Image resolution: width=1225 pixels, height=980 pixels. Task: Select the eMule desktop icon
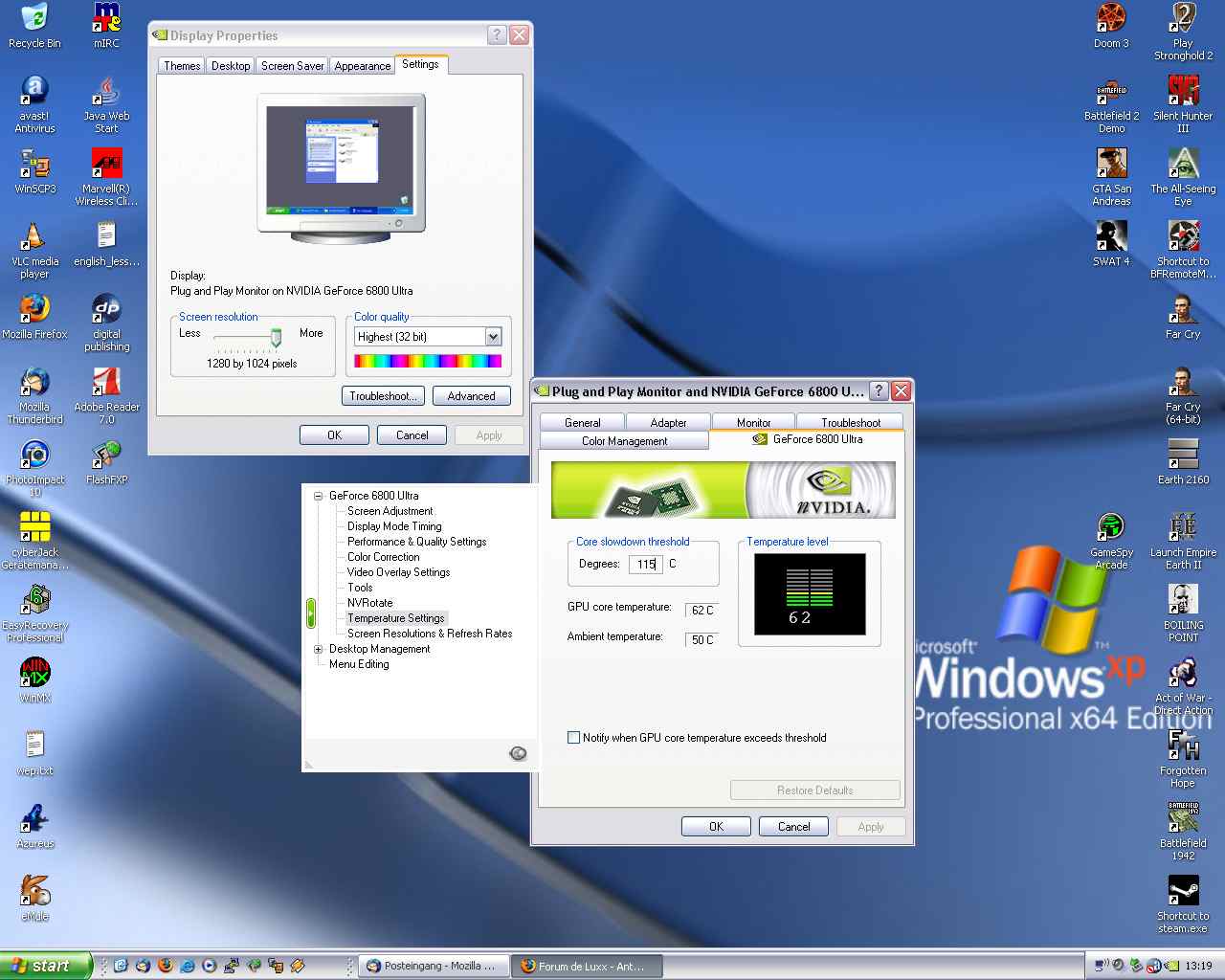34,899
